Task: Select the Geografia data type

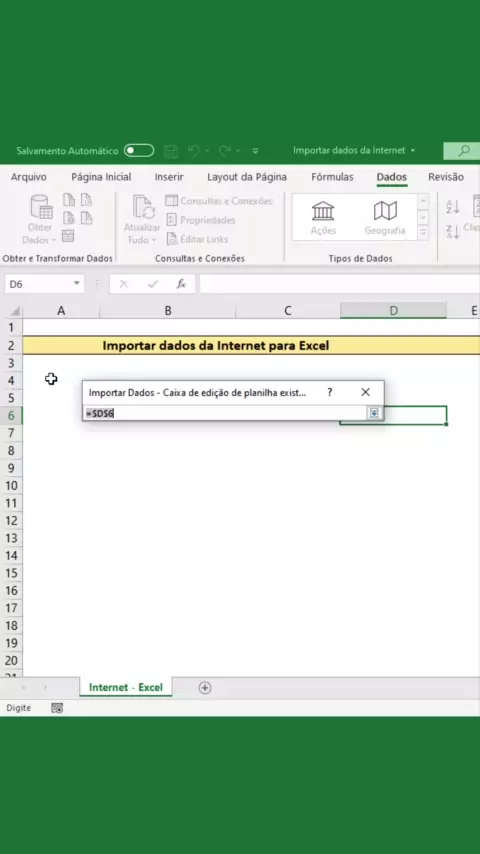Action: coord(385,217)
